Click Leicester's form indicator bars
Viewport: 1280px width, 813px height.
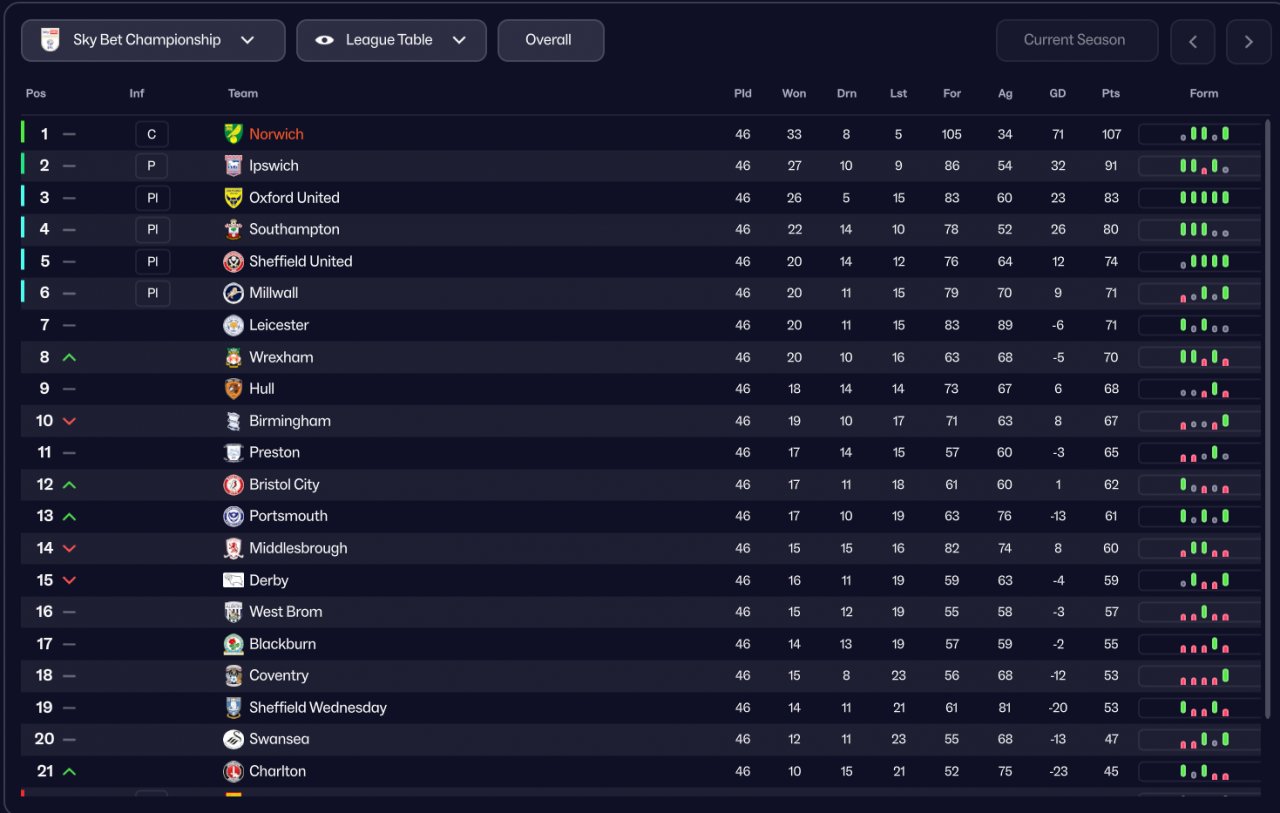point(1204,325)
